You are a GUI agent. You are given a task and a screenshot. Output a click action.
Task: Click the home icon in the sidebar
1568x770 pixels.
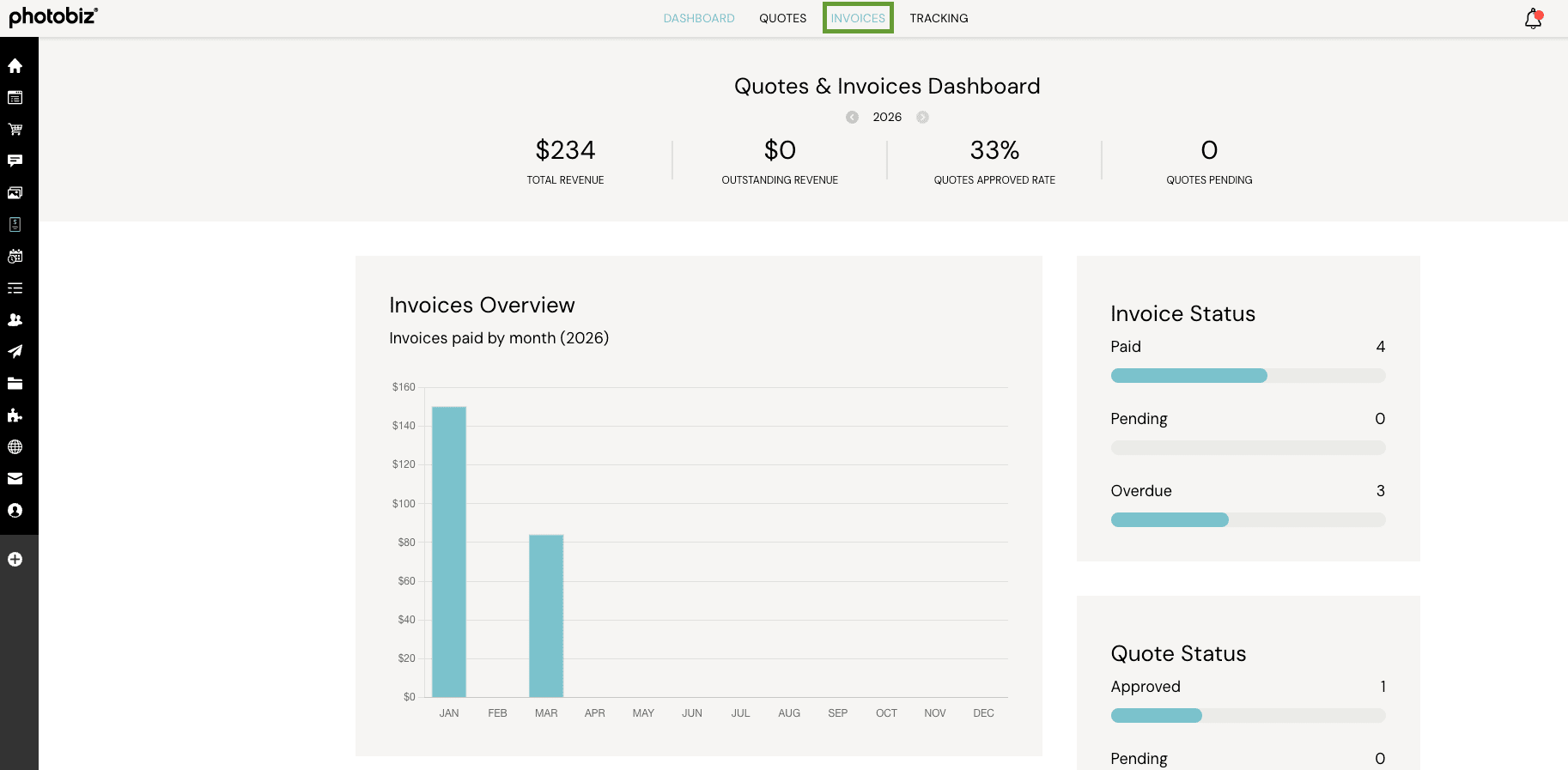(x=15, y=66)
